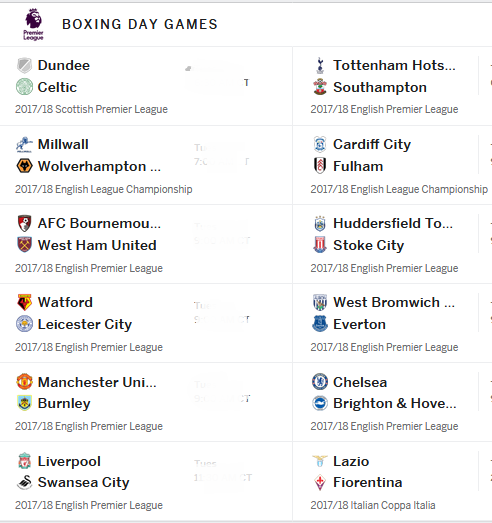Open the Dundee team link

[64, 65]
